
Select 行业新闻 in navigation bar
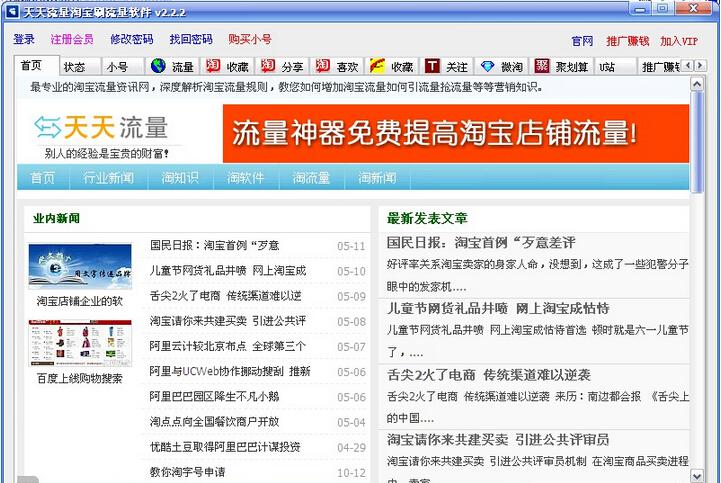point(109,178)
